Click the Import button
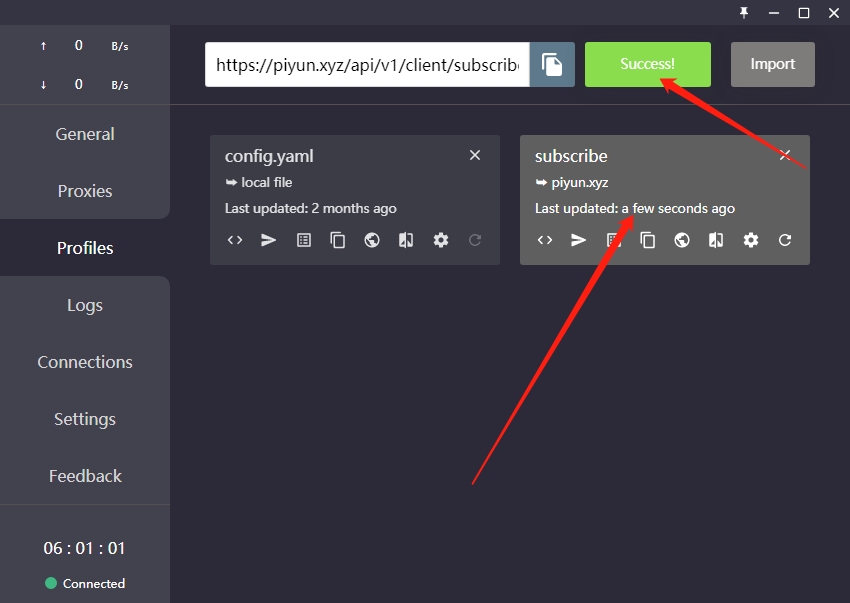The height and width of the screenshot is (603, 850). 772,64
